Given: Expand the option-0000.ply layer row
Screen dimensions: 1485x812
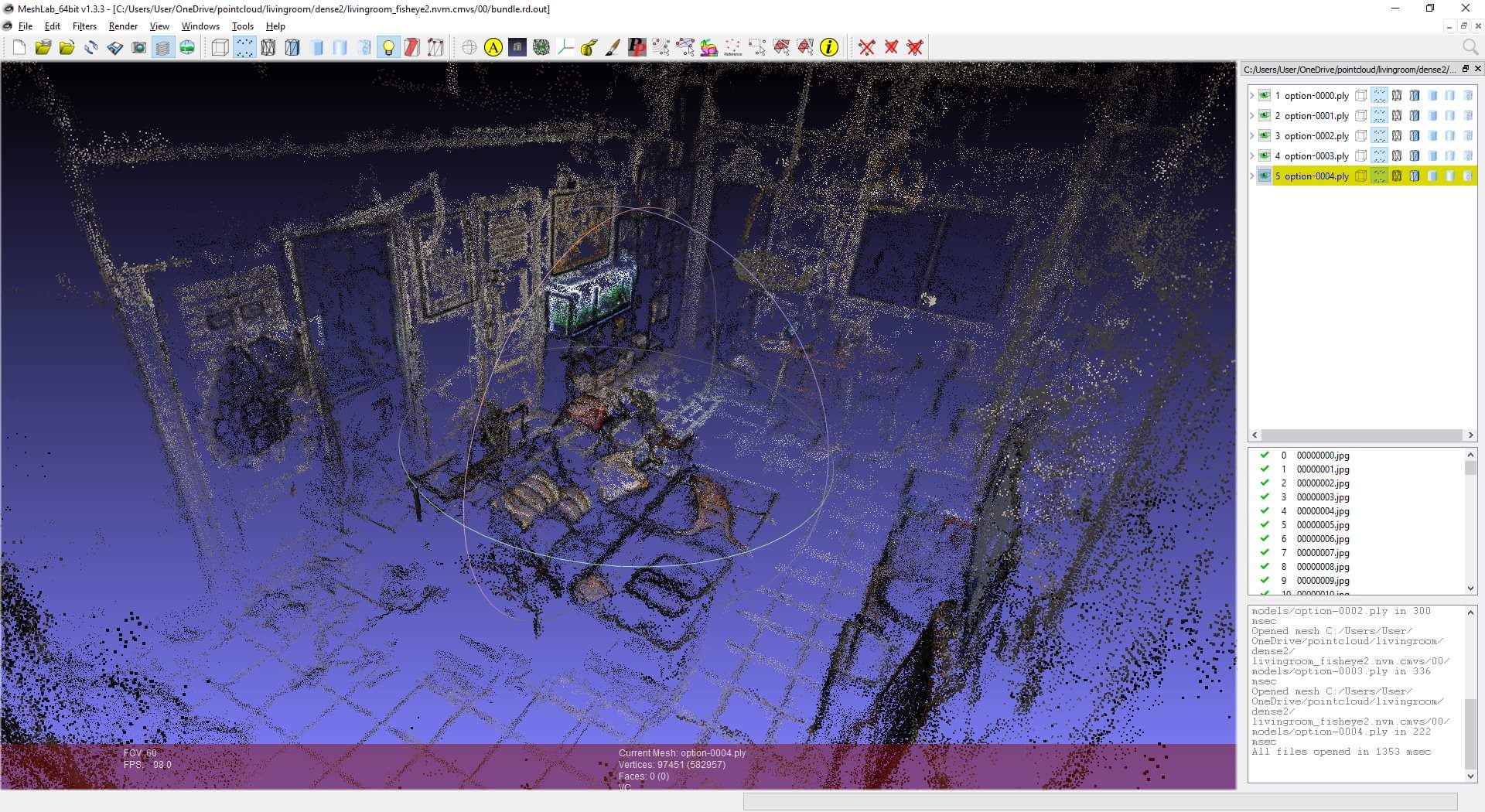Looking at the screenshot, I should tap(1252, 96).
